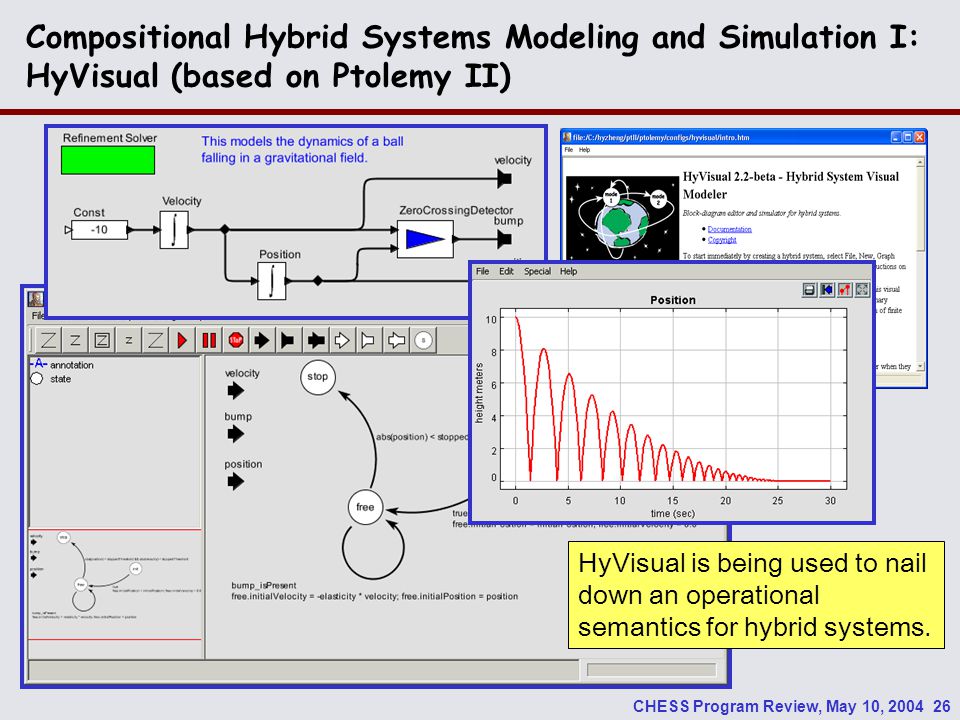Add a new input/output port using black double icon
This screenshot has width=960, height=720.
coord(316,340)
